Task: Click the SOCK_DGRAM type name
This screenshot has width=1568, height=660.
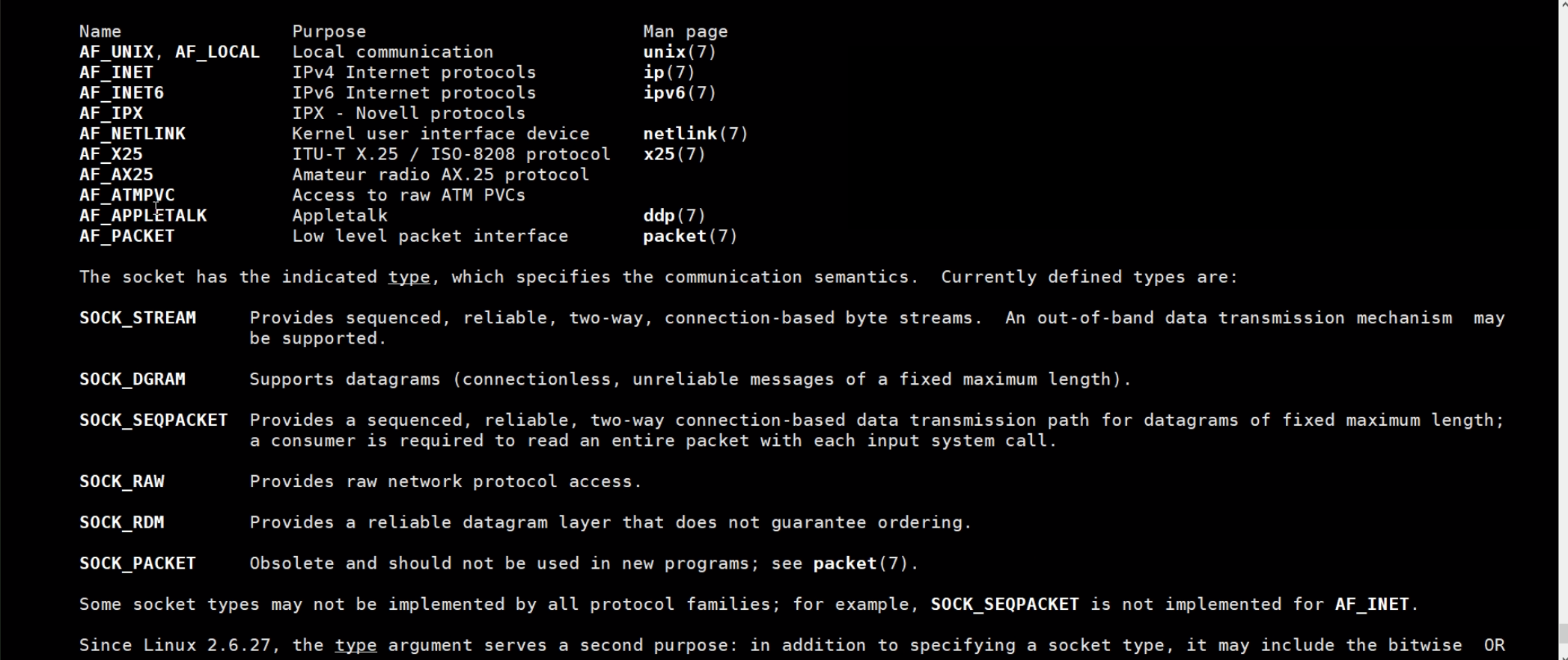Action: pyautogui.click(x=132, y=379)
